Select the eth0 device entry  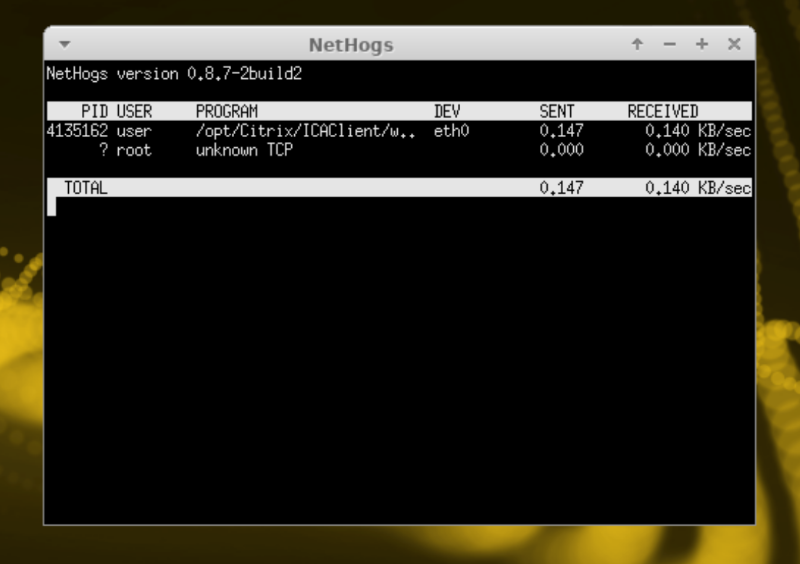tap(452, 131)
